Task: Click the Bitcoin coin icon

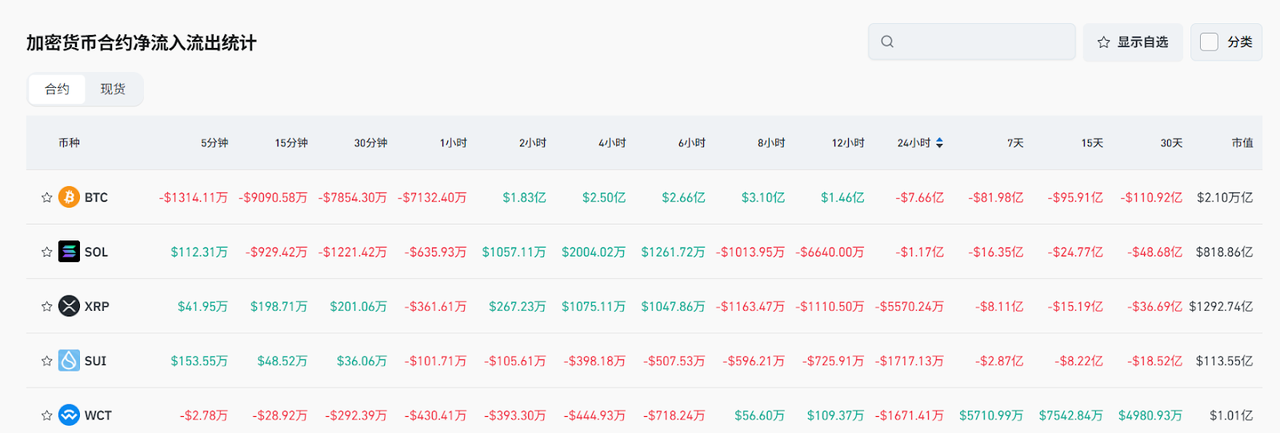Action: tap(69, 198)
